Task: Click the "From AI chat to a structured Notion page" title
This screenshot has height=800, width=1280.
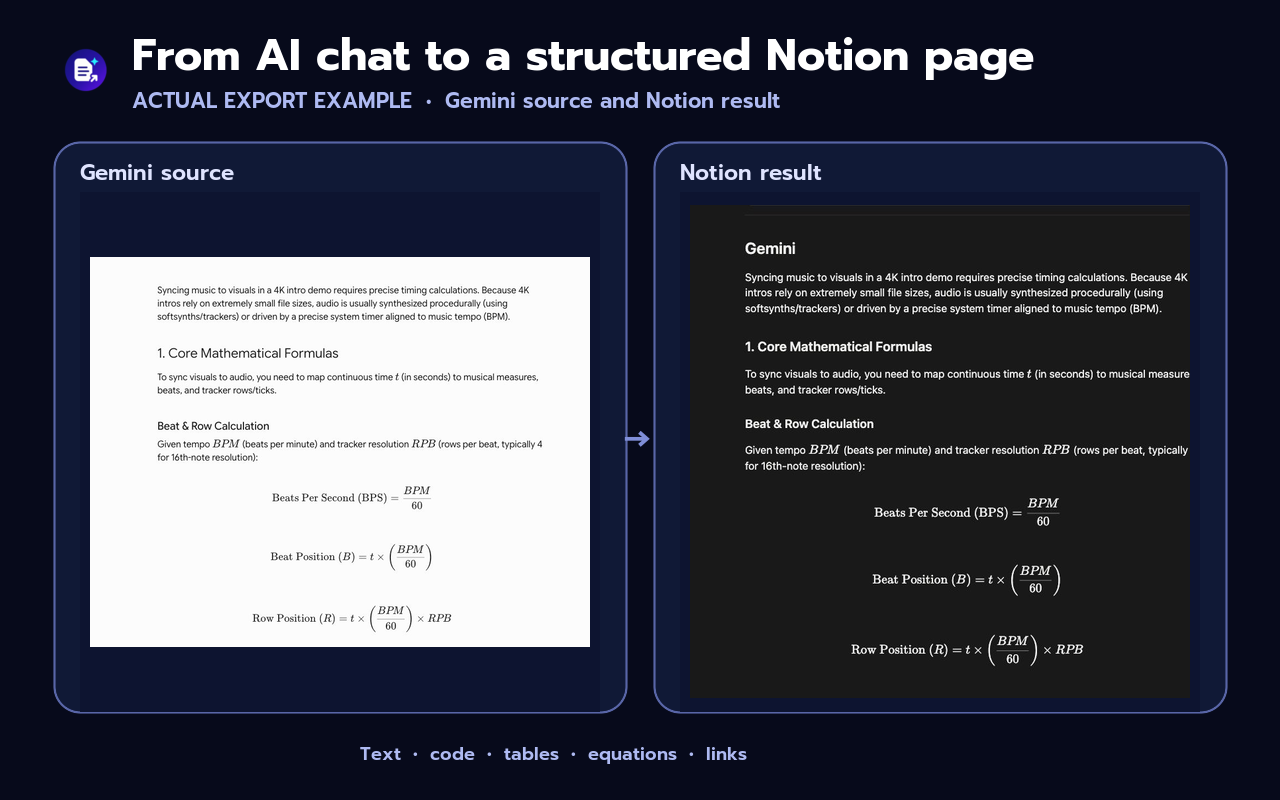Action: (583, 57)
